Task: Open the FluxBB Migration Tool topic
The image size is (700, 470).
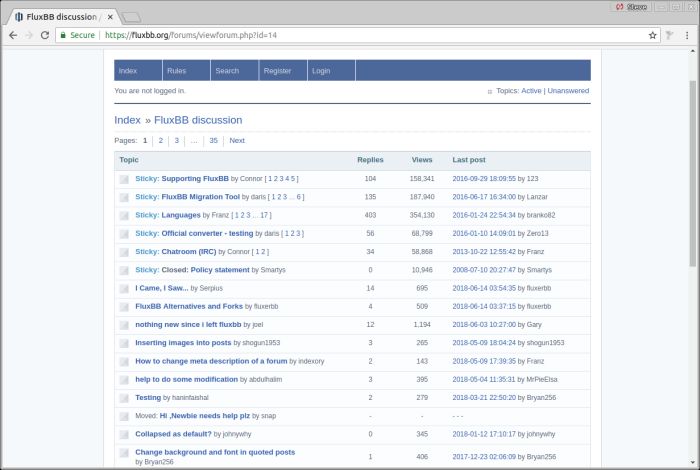Action: point(200,197)
